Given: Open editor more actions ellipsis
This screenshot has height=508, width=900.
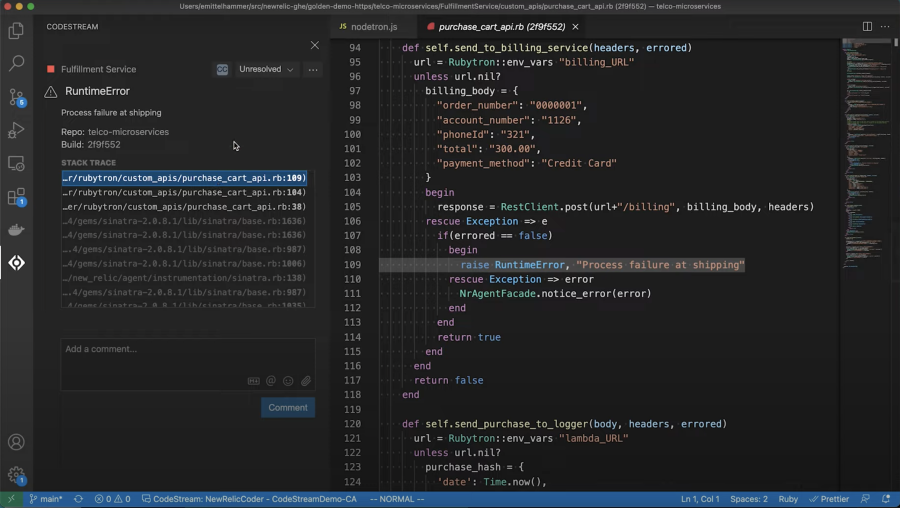Looking at the screenshot, I should click(x=885, y=26).
